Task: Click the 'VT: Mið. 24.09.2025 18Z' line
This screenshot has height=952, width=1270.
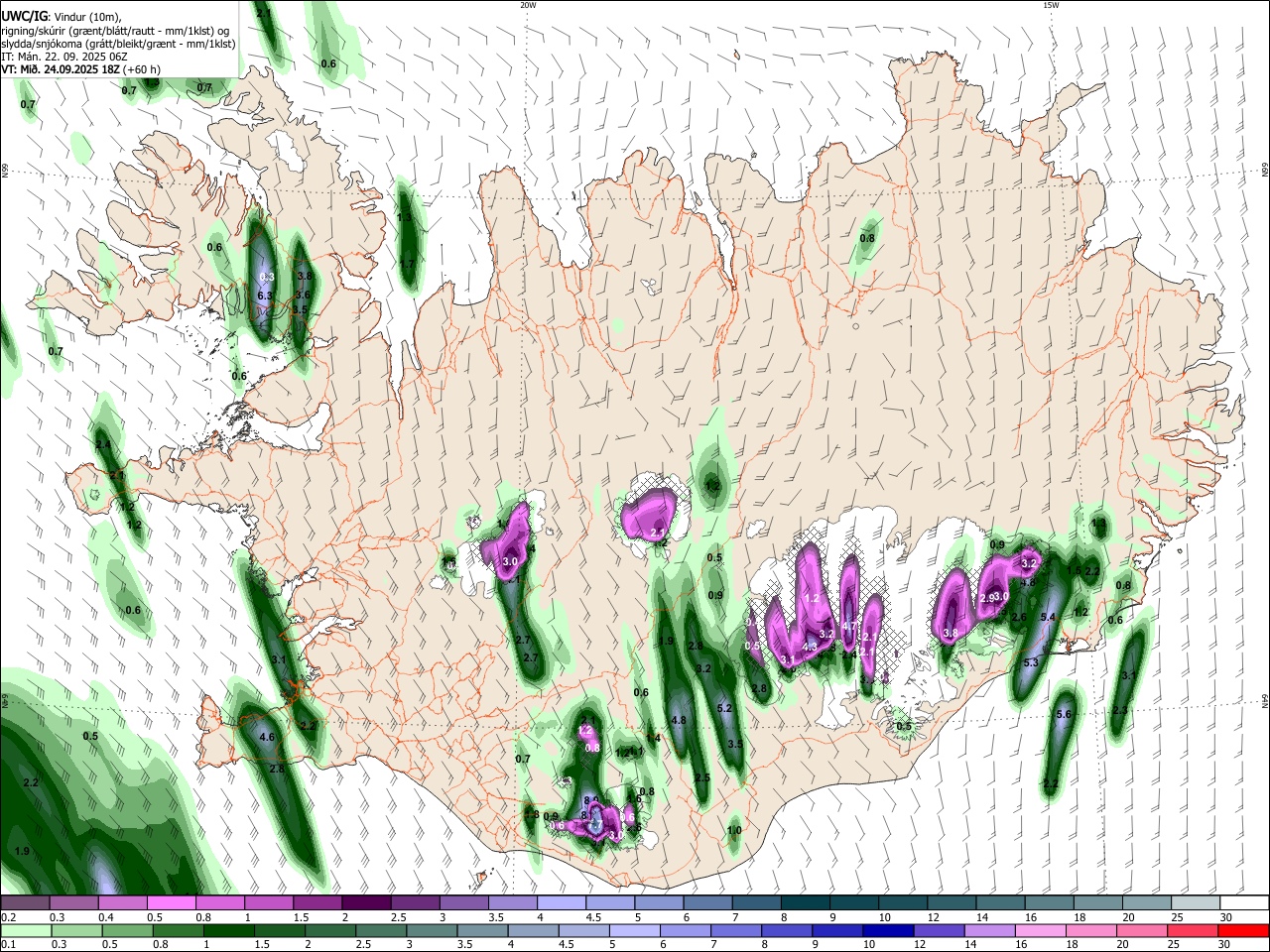Action: tap(81, 69)
